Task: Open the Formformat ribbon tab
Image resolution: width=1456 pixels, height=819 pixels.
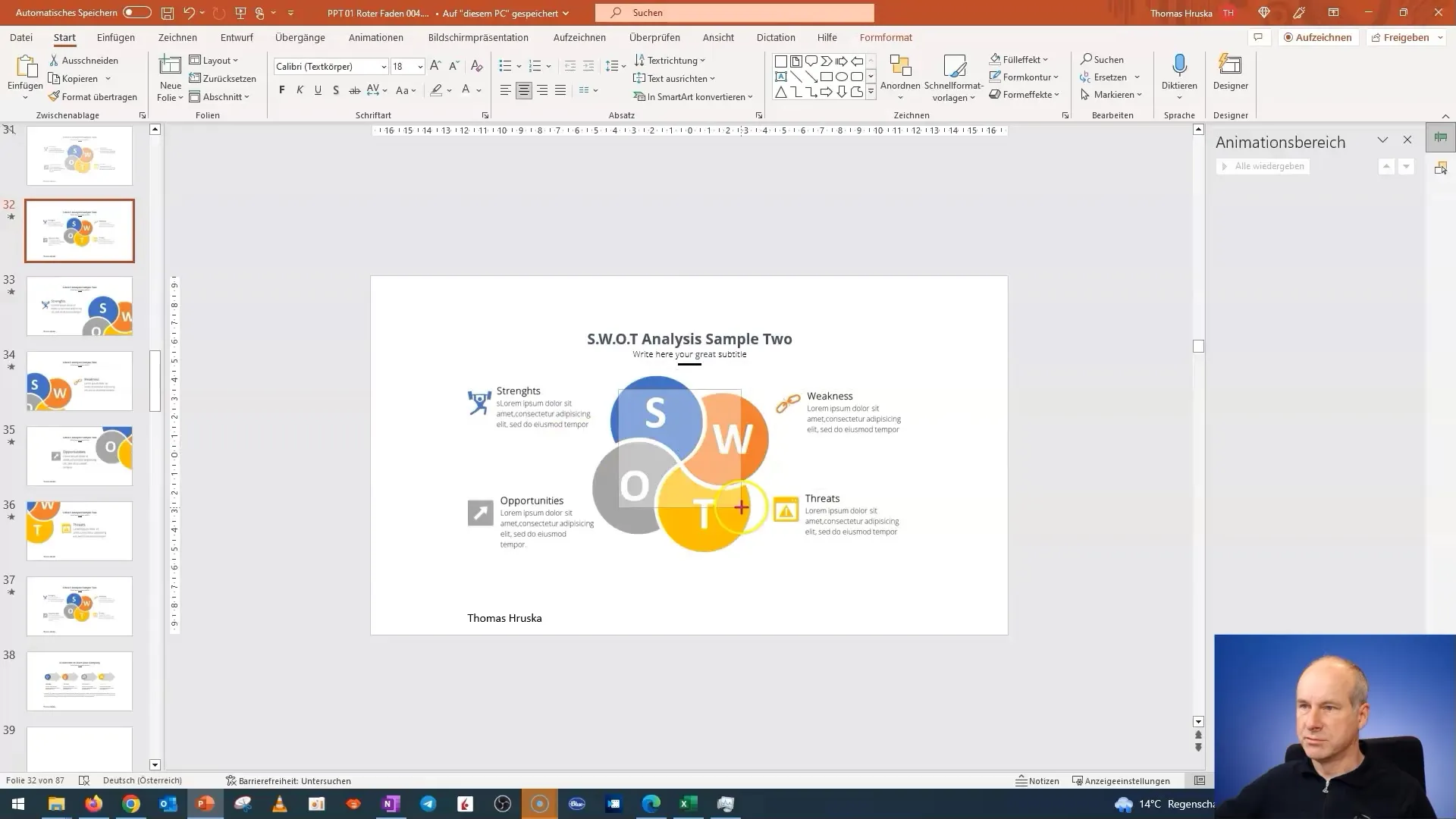Action: [x=887, y=38]
